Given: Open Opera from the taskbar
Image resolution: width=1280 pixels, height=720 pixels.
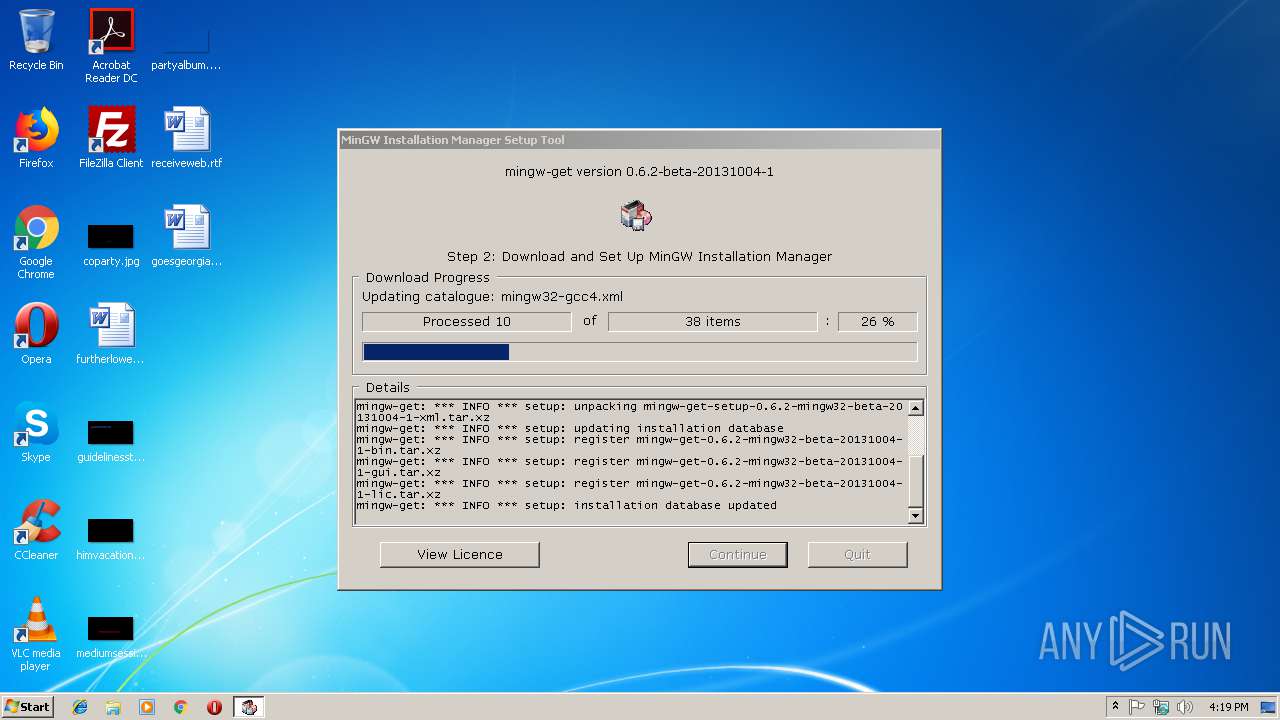Looking at the screenshot, I should [x=214, y=707].
